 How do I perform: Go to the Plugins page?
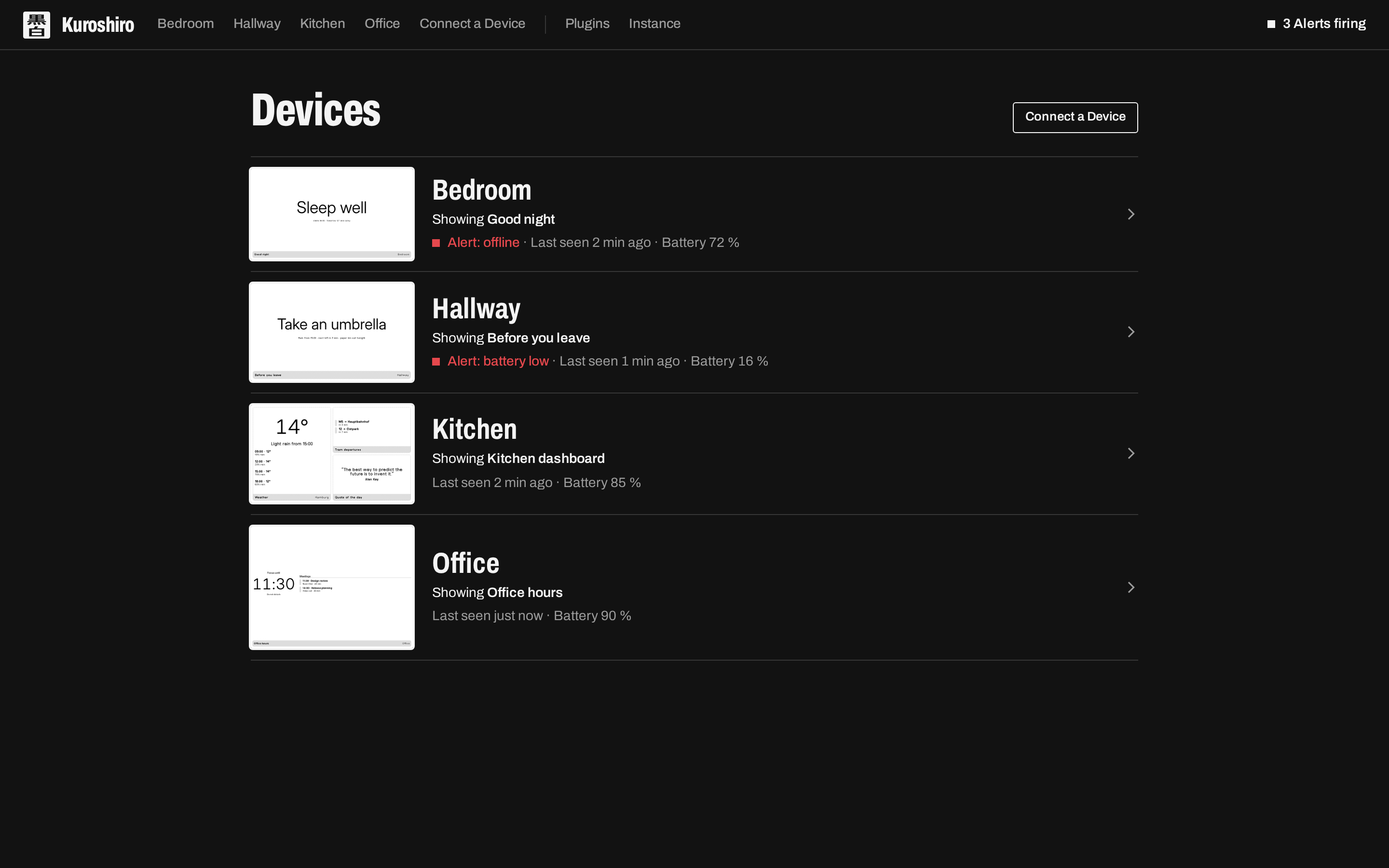tap(587, 24)
